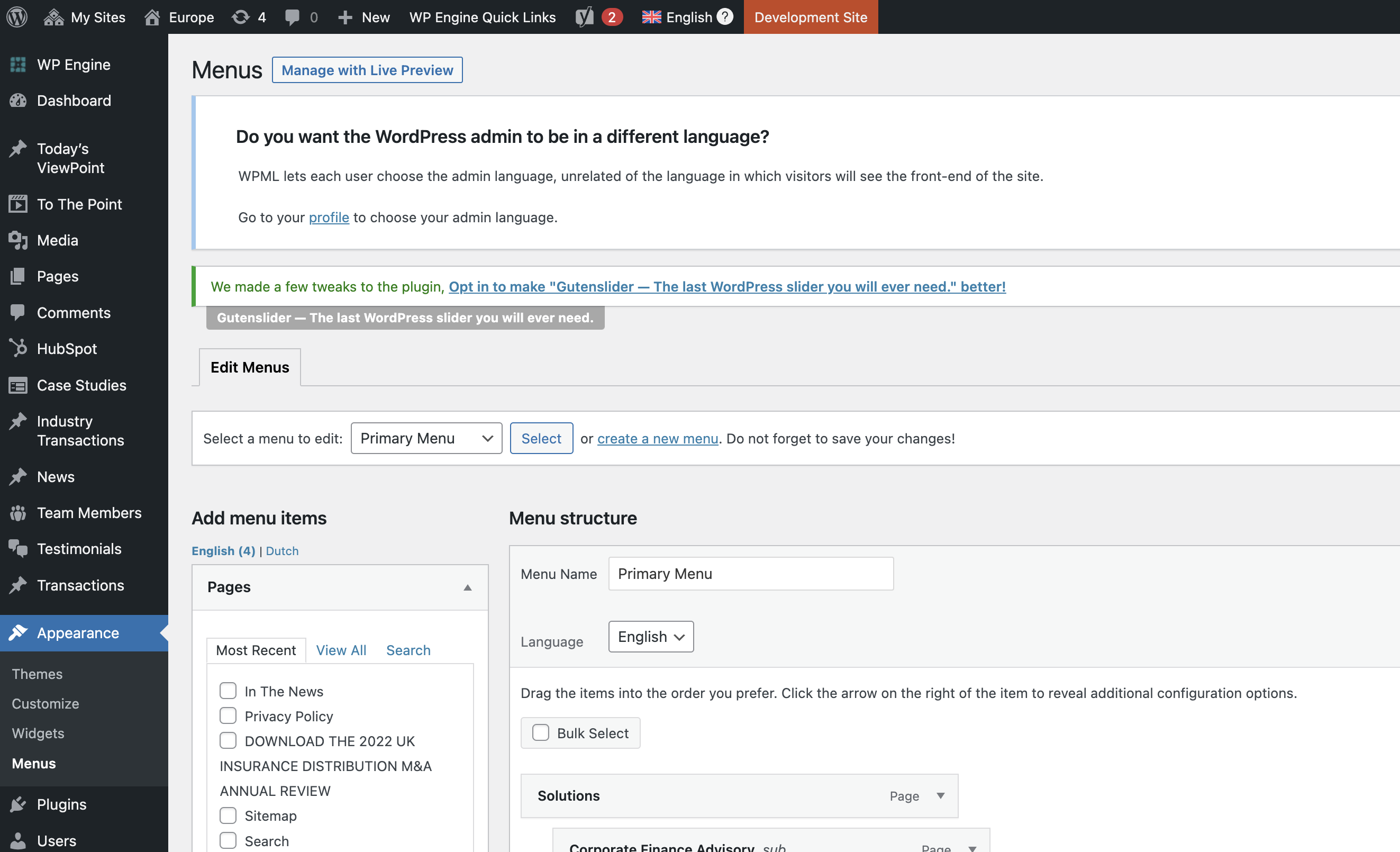Switch to the View All pages tab
This screenshot has width=1400, height=852.
(x=341, y=650)
